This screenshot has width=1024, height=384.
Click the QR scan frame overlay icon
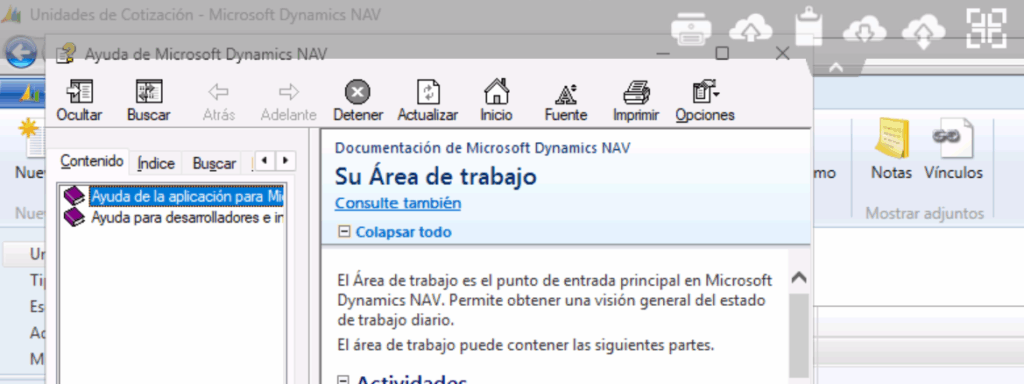pyautogui.click(x=985, y=27)
